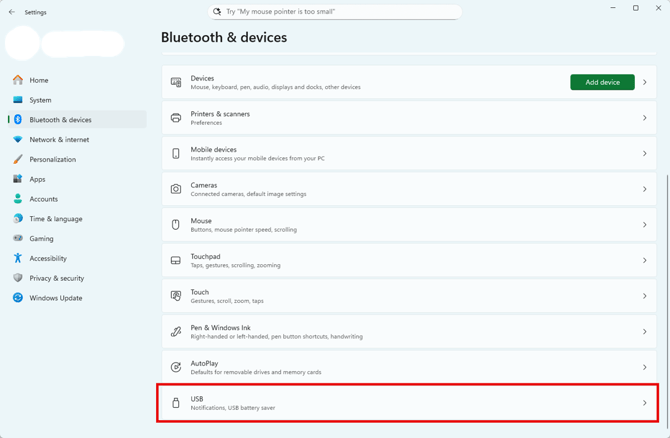Image resolution: width=670 pixels, height=438 pixels.
Task: Click the search magnifier icon
Action: point(217,12)
